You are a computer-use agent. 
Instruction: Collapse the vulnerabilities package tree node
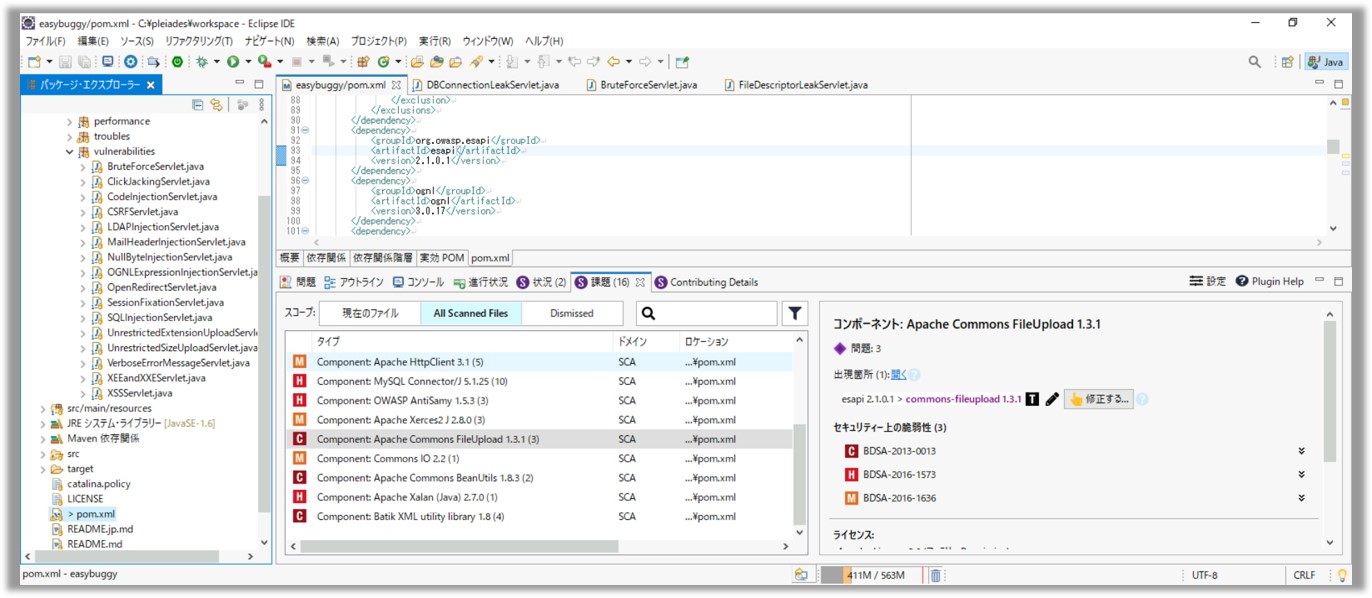click(70, 152)
